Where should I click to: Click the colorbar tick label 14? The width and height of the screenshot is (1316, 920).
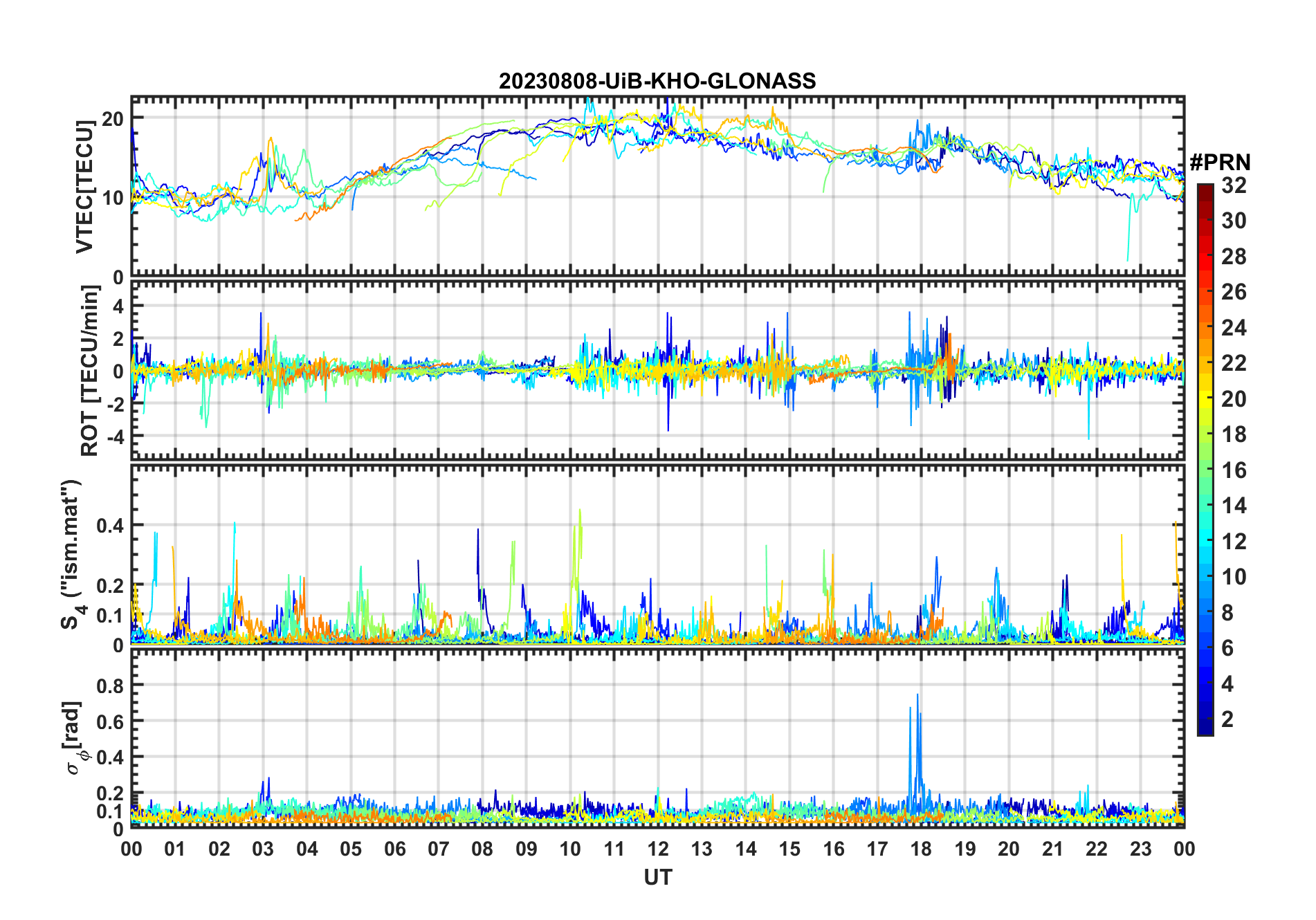click(x=1234, y=506)
